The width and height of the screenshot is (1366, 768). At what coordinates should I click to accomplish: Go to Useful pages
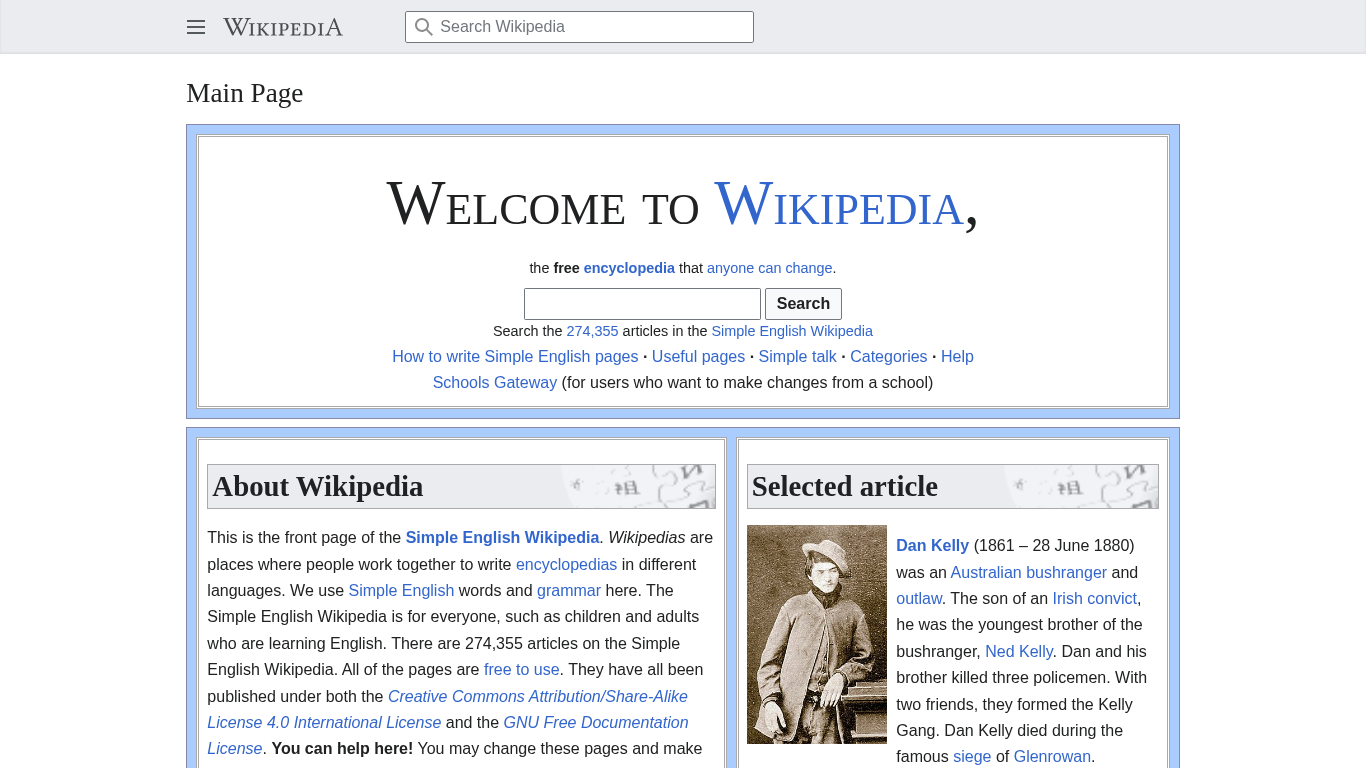[698, 357]
